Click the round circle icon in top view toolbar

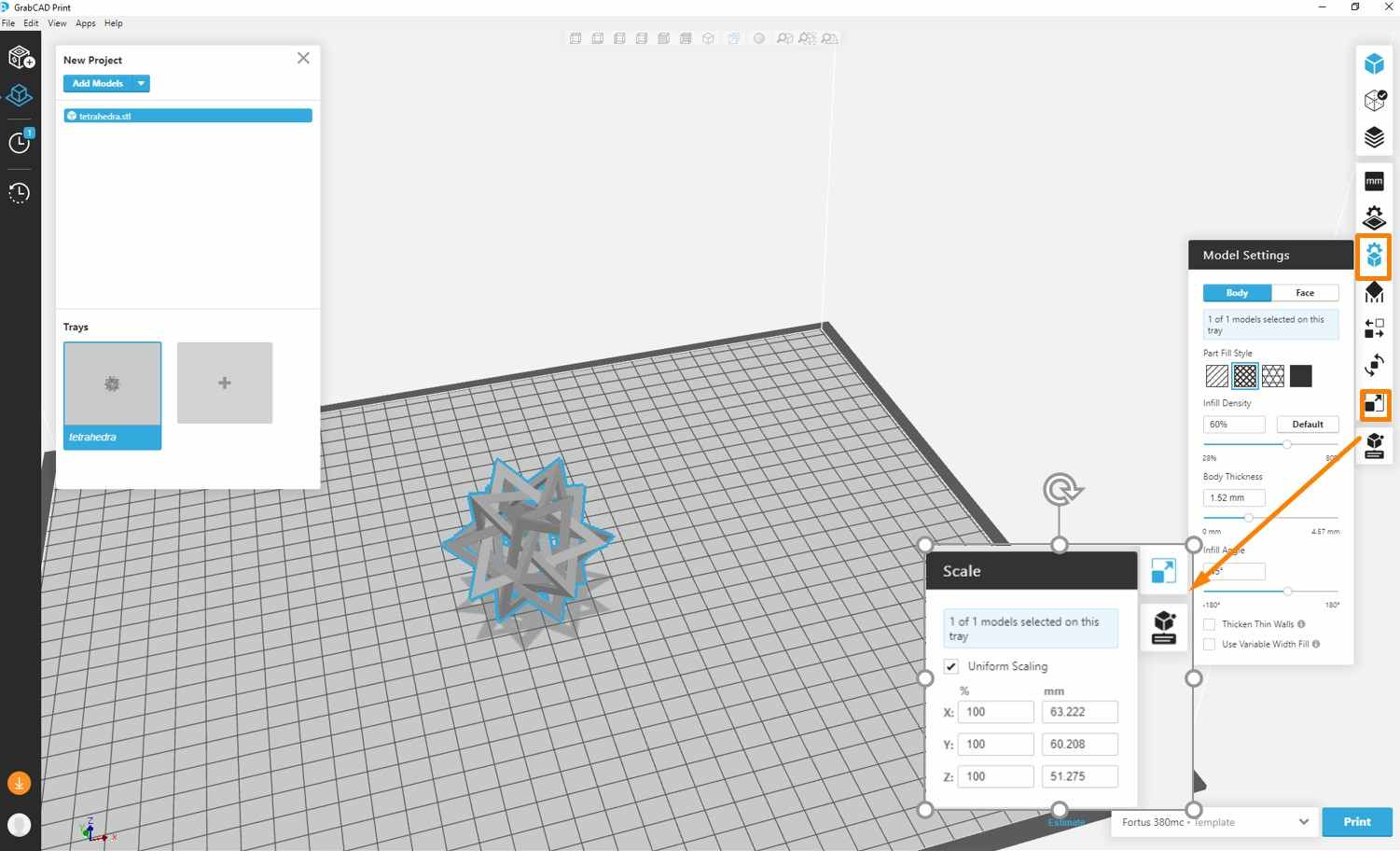click(759, 38)
